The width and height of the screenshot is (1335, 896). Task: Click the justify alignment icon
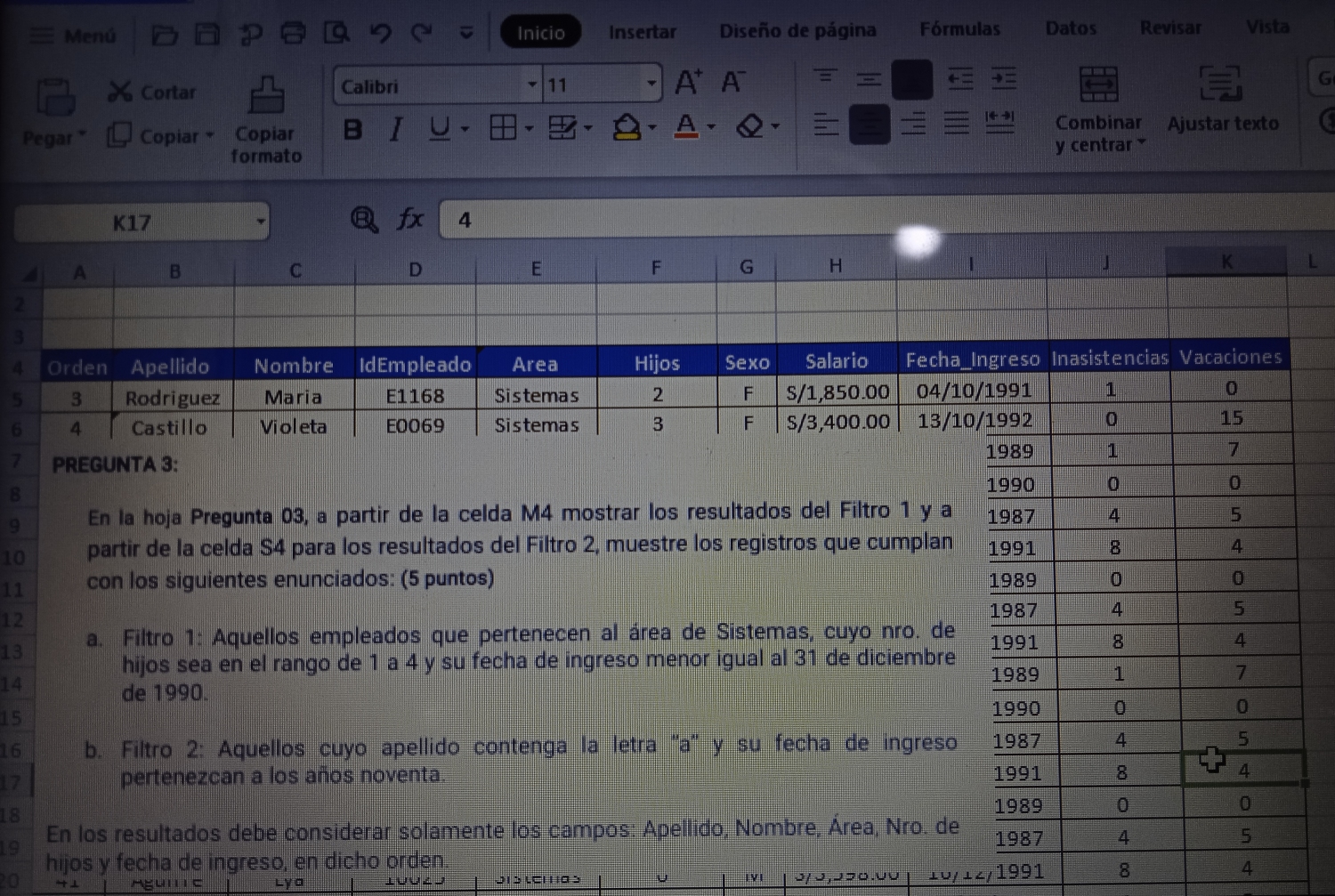pyautogui.click(x=957, y=122)
